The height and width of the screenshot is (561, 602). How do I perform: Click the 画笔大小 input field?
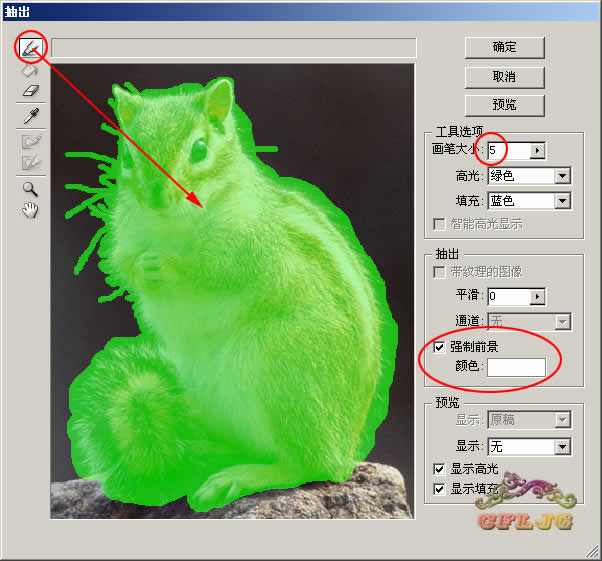click(507, 150)
